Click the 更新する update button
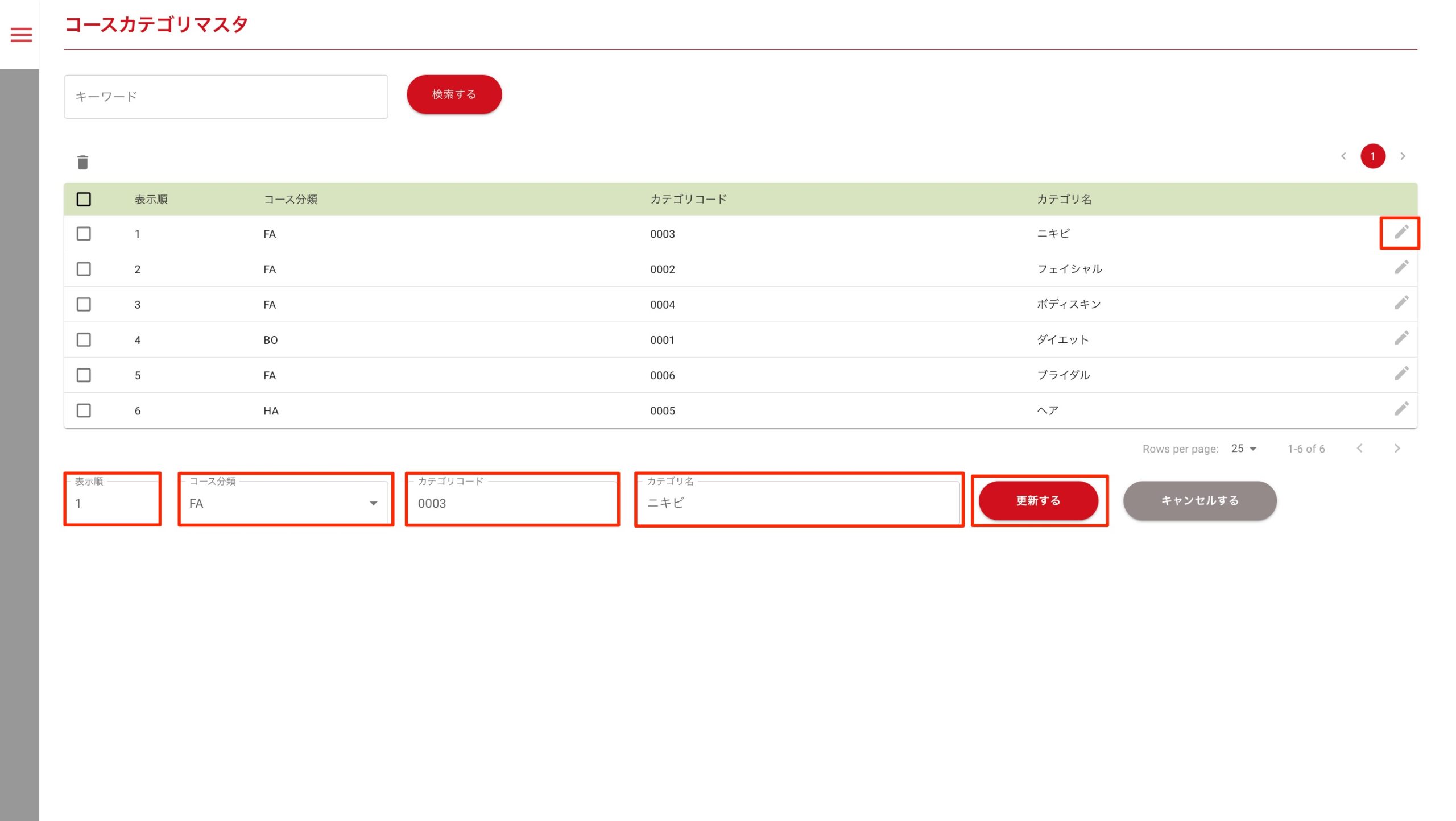 [1038, 500]
